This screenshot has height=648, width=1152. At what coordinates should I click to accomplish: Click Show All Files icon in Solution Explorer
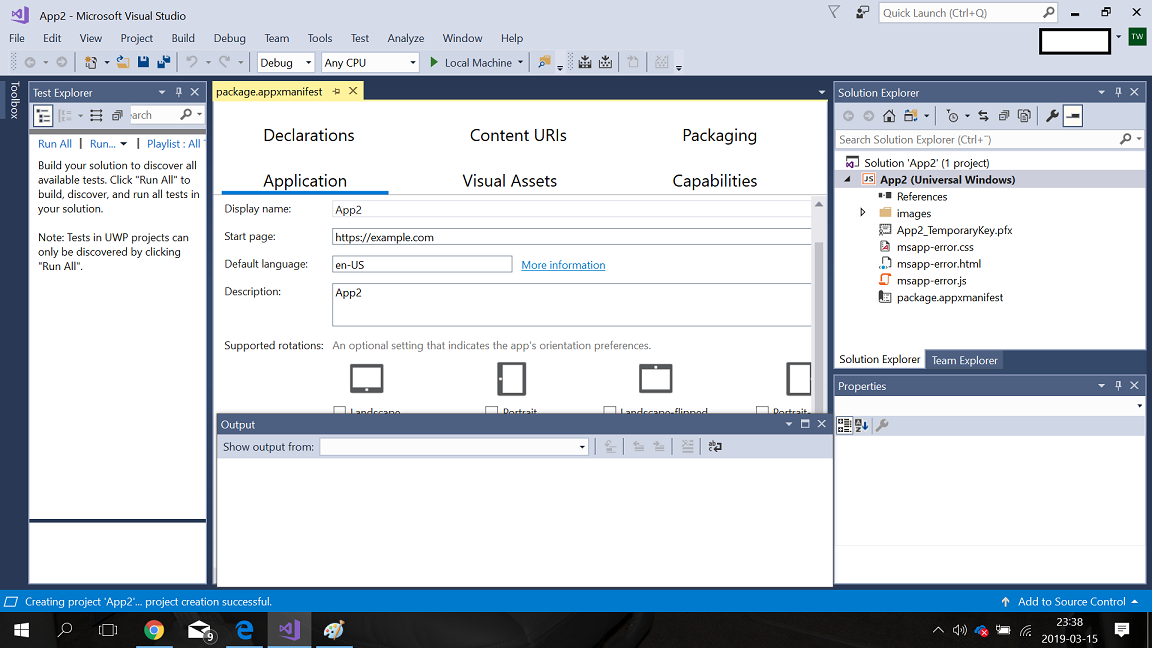click(x=1024, y=116)
